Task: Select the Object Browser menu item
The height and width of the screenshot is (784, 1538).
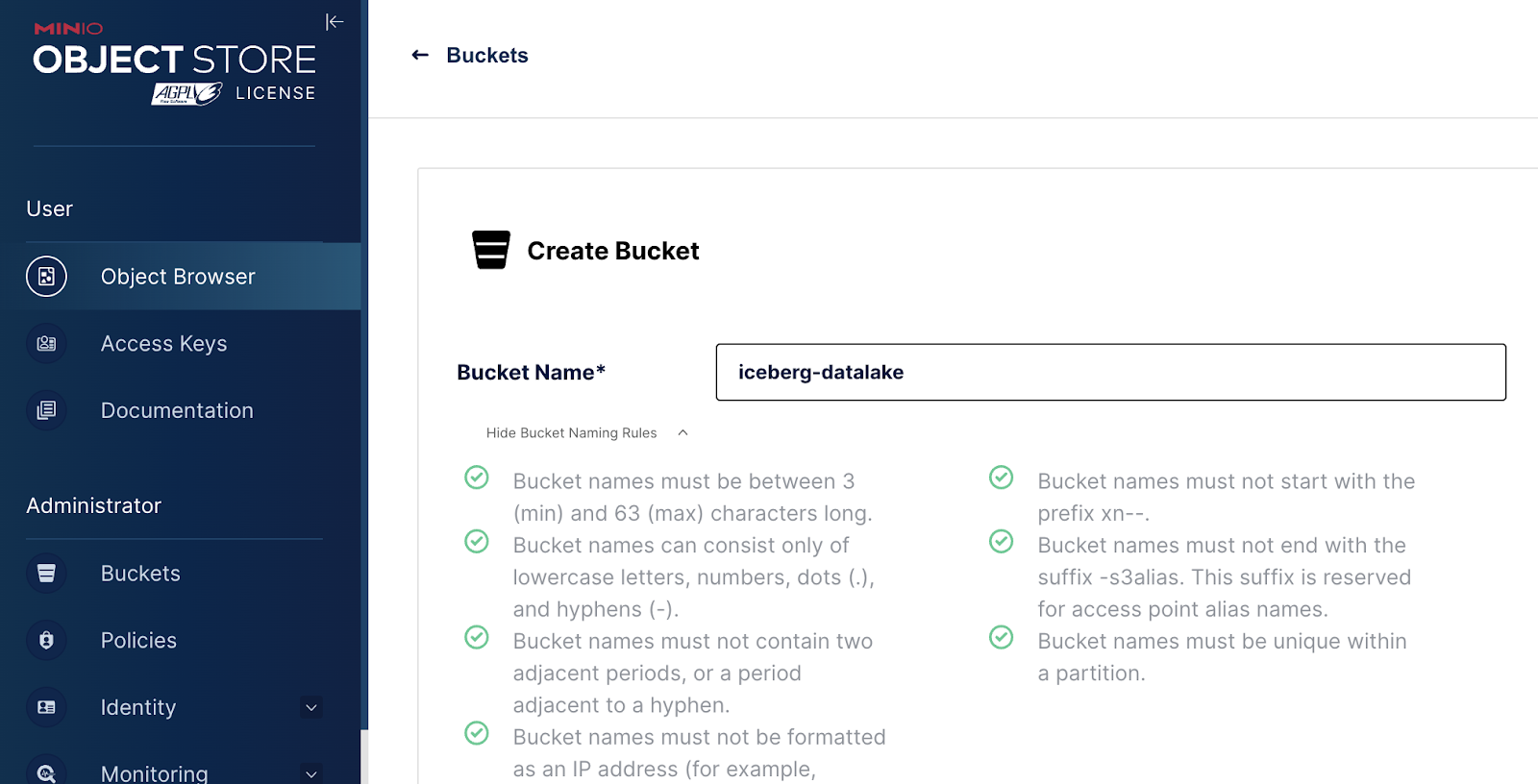Action: 178,277
